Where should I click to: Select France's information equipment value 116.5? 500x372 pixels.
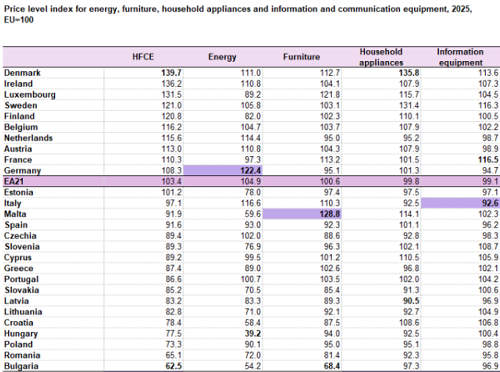tap(488, 160)
